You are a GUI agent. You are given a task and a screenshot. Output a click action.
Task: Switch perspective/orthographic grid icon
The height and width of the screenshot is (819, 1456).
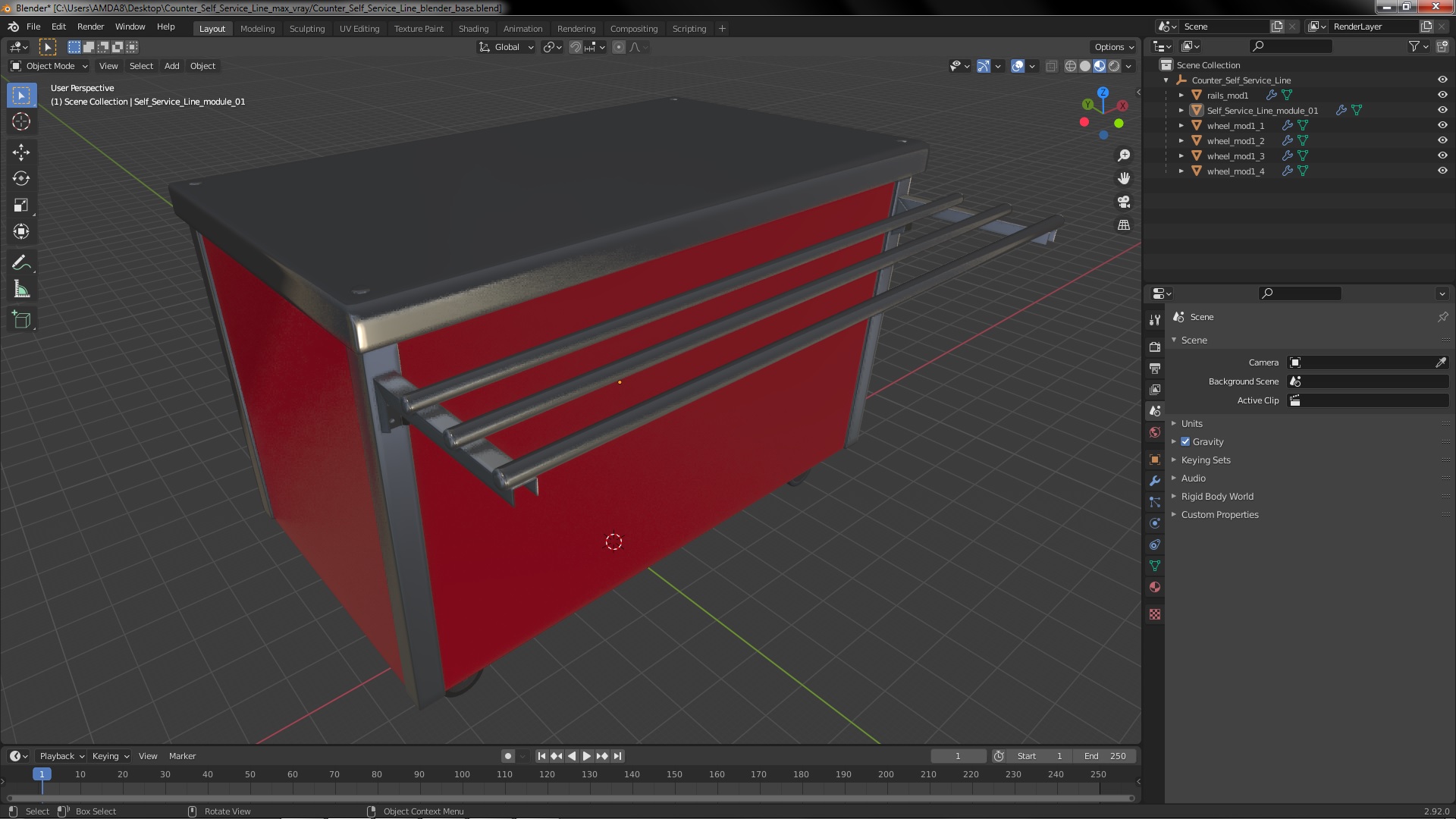1124,225
